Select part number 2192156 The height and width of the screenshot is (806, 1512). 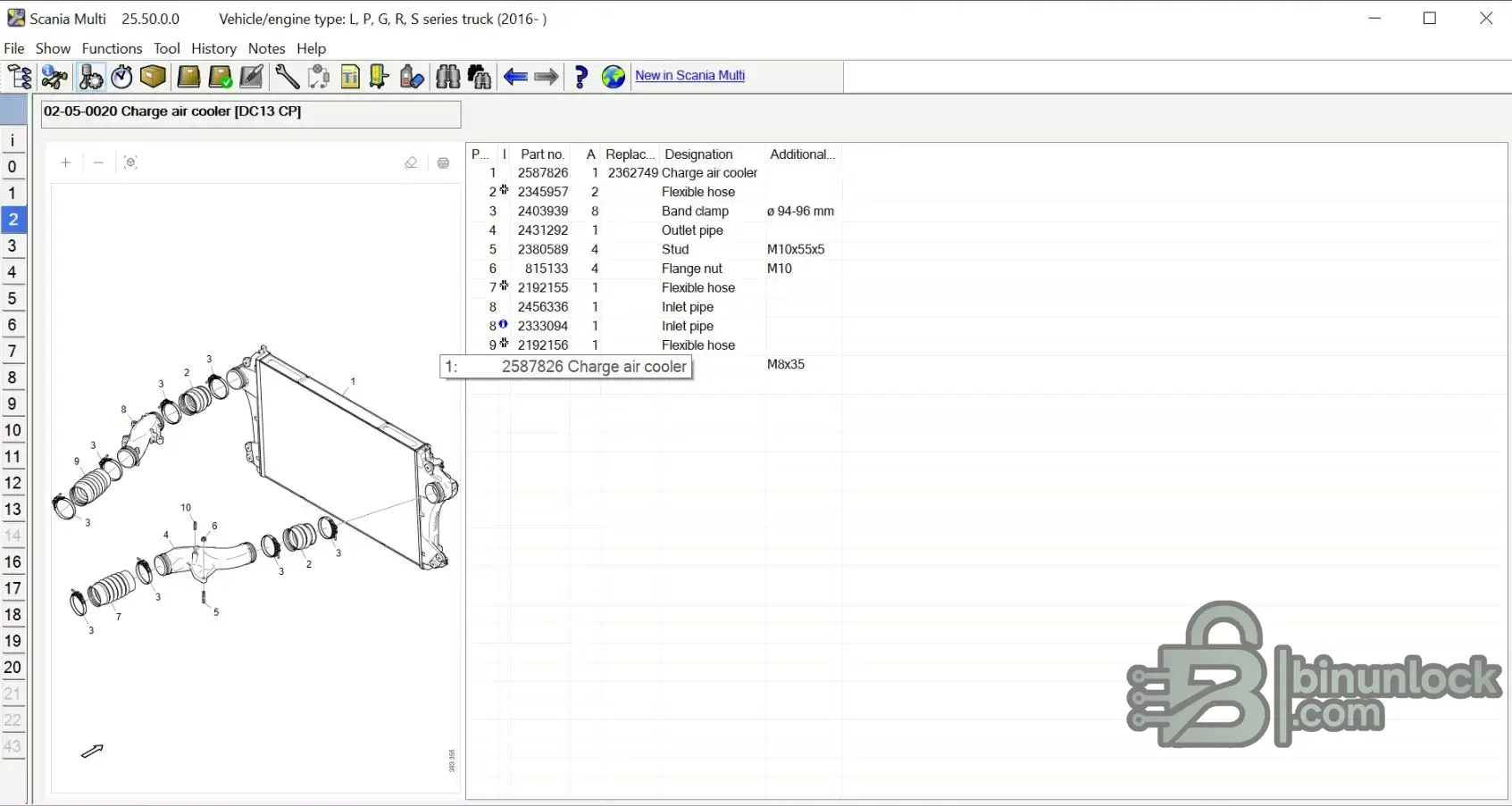pyautogui.click(x=543, y=345)
